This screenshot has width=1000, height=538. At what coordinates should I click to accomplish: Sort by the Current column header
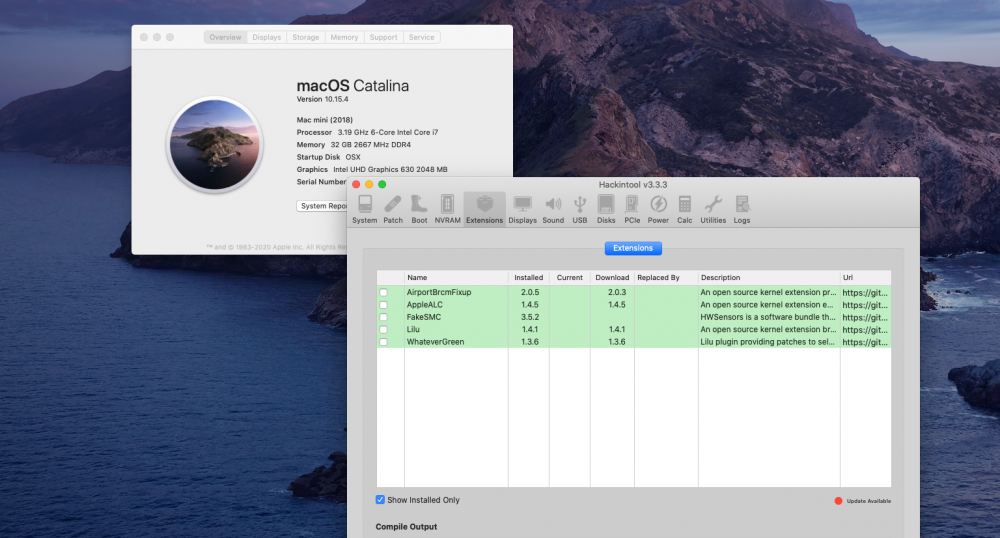[x=570, y=277]
